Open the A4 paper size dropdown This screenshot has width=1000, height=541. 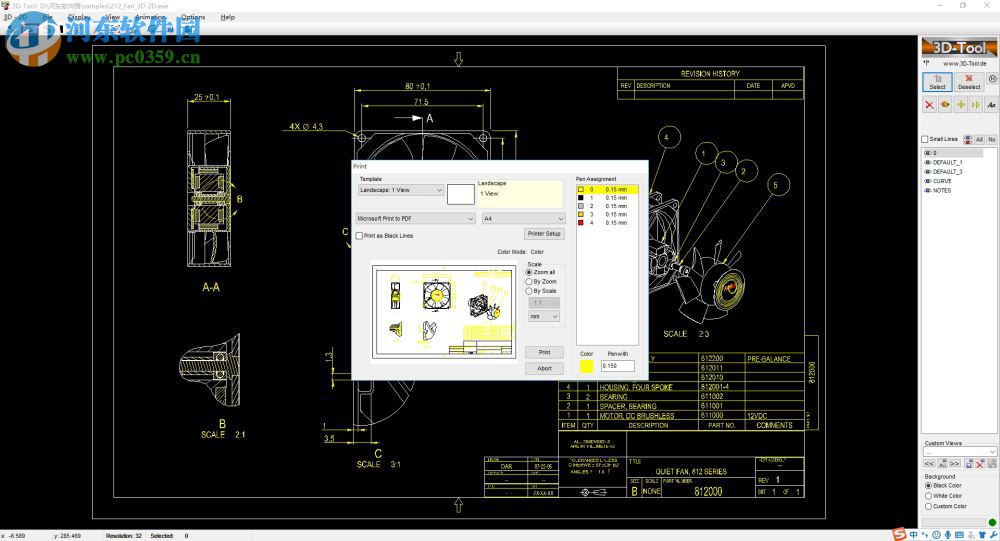[523, 218]
